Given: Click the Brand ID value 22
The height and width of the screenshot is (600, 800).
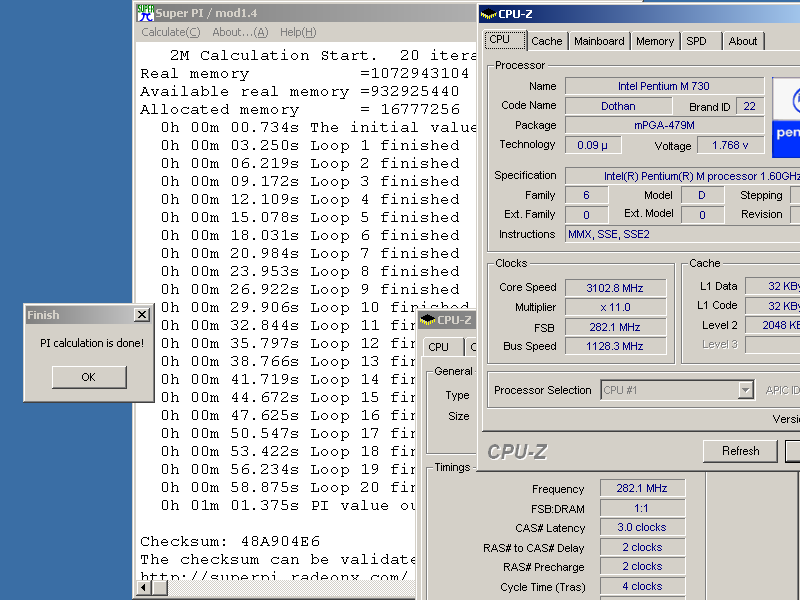Looking at the screenshot, I should tap(750, 106).
